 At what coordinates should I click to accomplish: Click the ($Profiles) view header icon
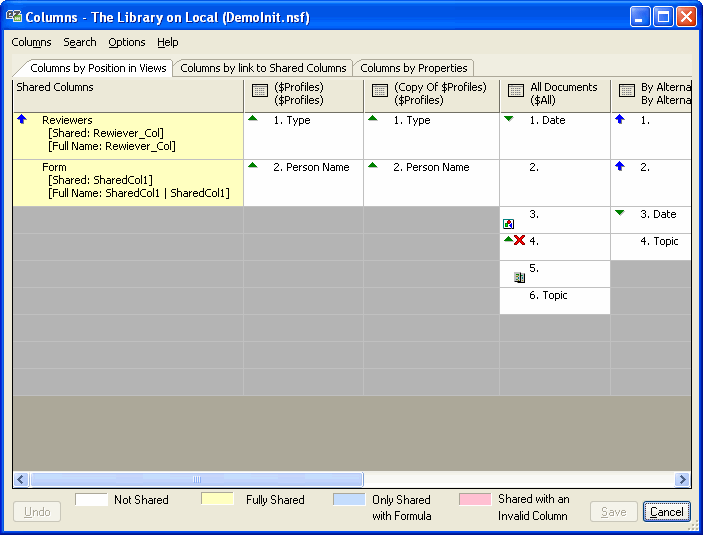[259, 91]
